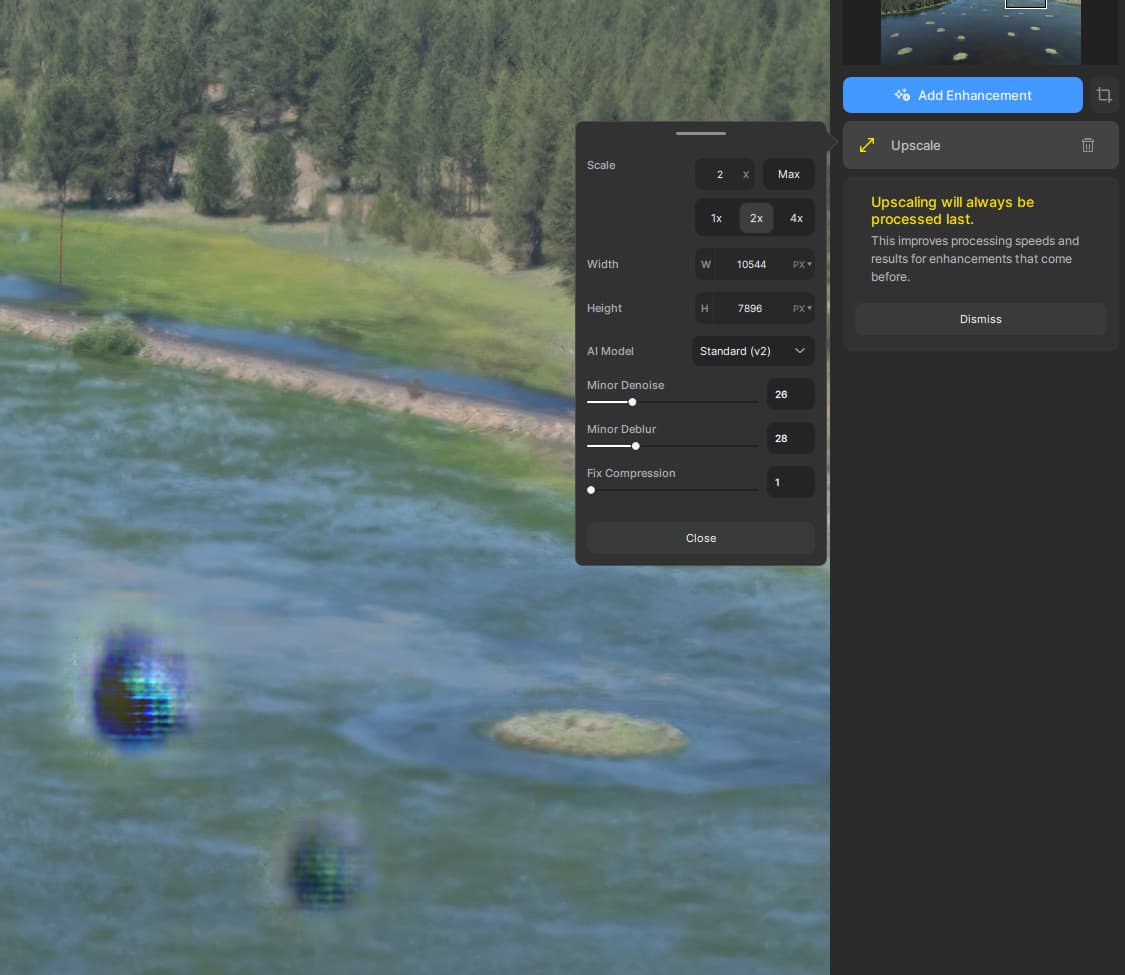Open the Upscale enhancement row
Image resolution: width=1125 pixels, height=975 pixels.
point(980,145)
